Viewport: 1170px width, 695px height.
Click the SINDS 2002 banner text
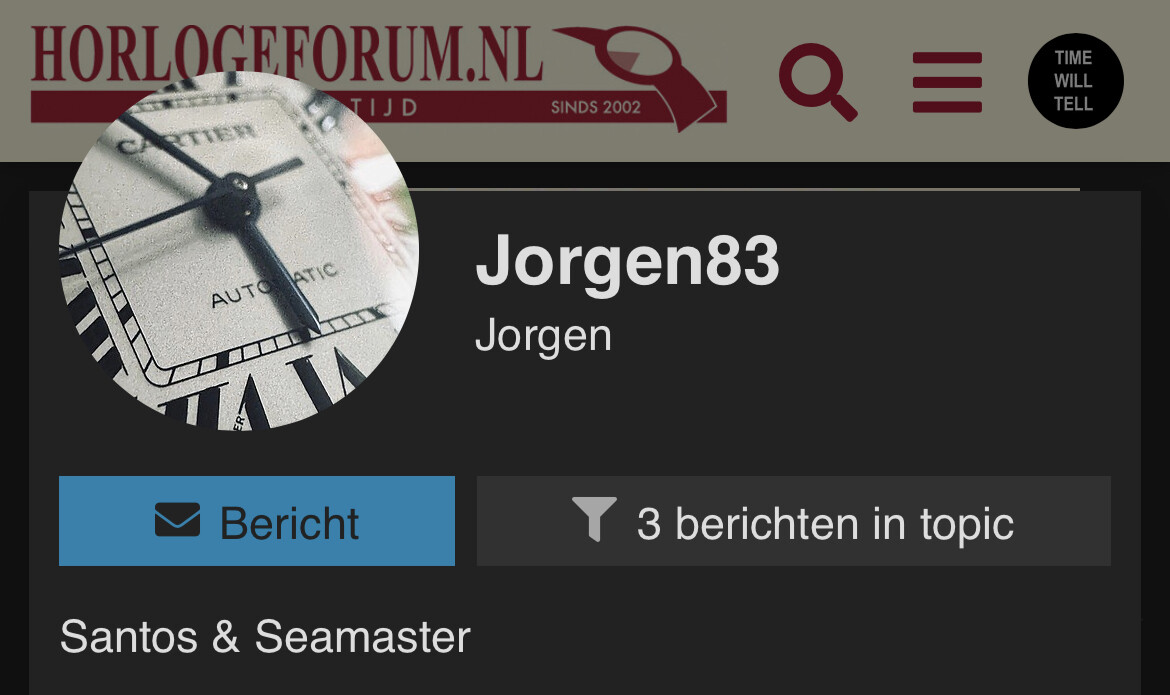595,107
